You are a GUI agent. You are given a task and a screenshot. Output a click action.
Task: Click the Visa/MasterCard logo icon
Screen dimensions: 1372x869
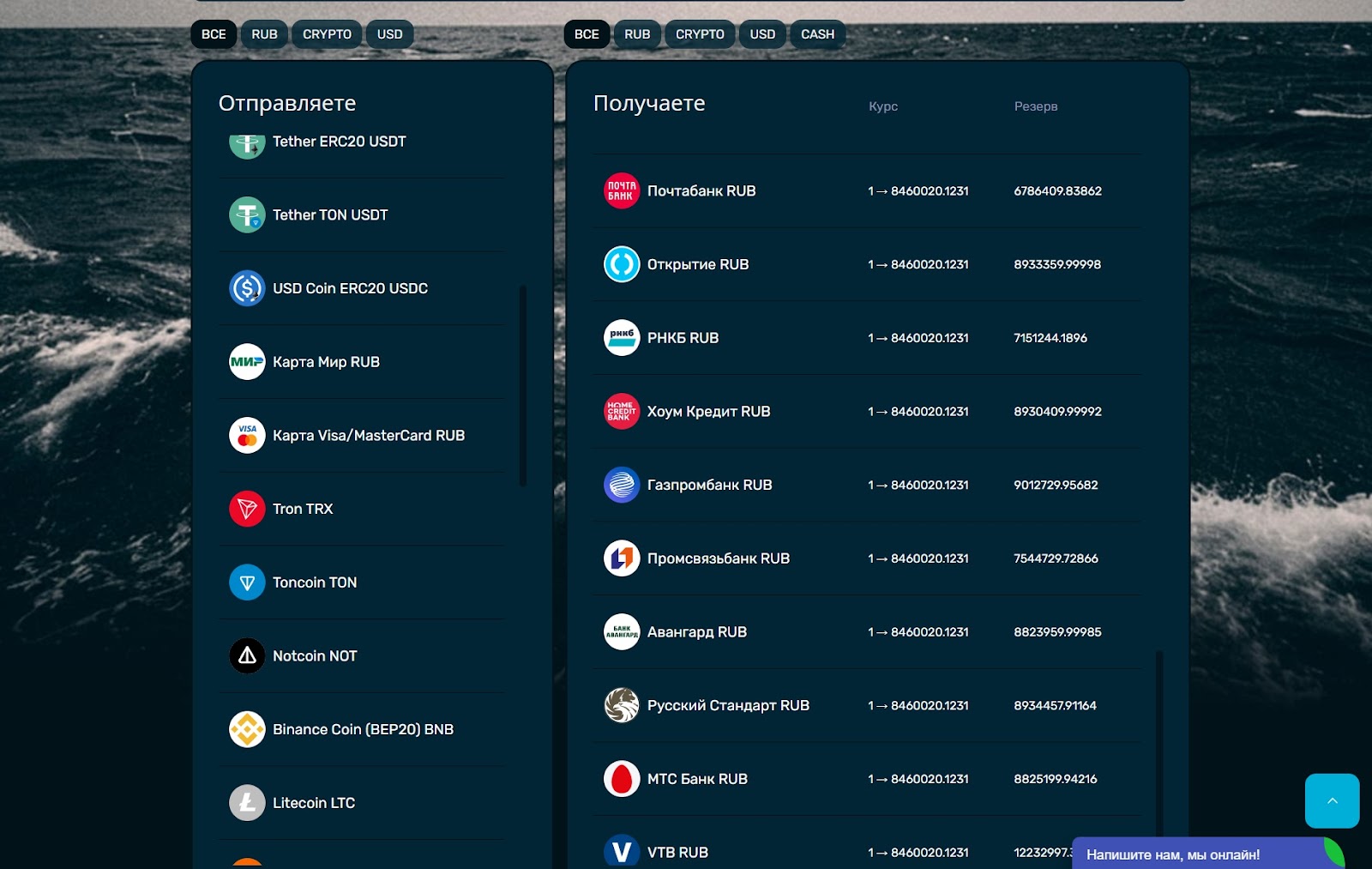247,436
